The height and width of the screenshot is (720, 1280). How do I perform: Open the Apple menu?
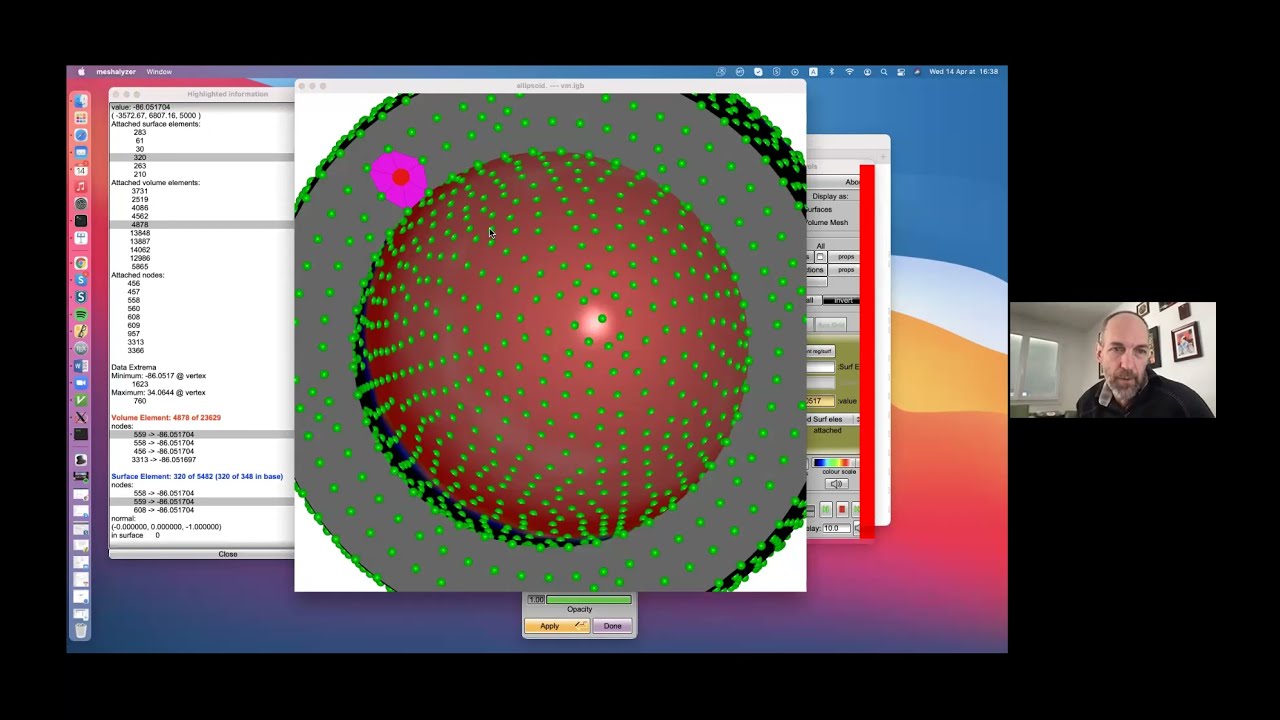pyautogui.click(x=81, y=72)
